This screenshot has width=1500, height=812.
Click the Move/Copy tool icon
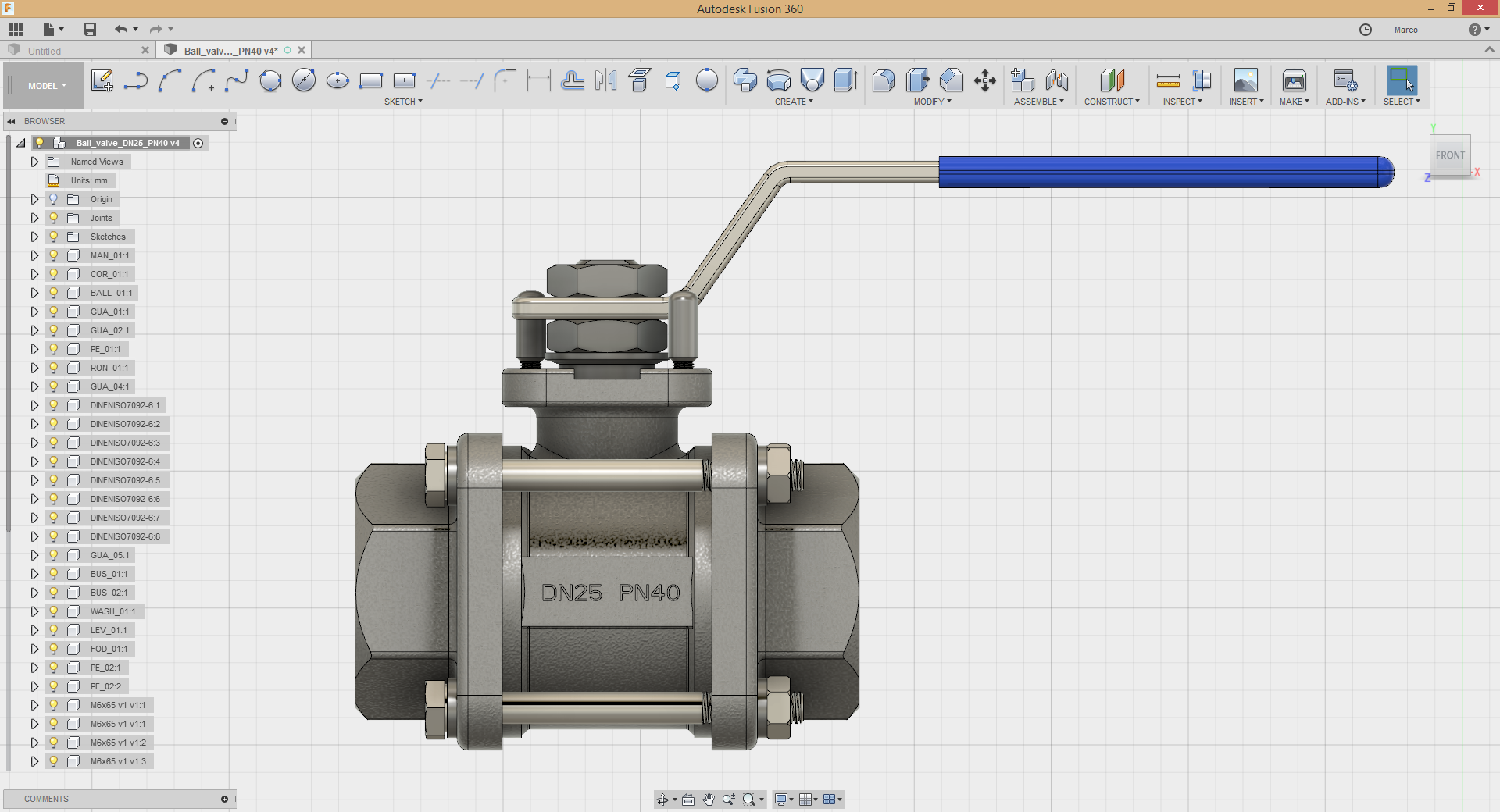point(985,80)
